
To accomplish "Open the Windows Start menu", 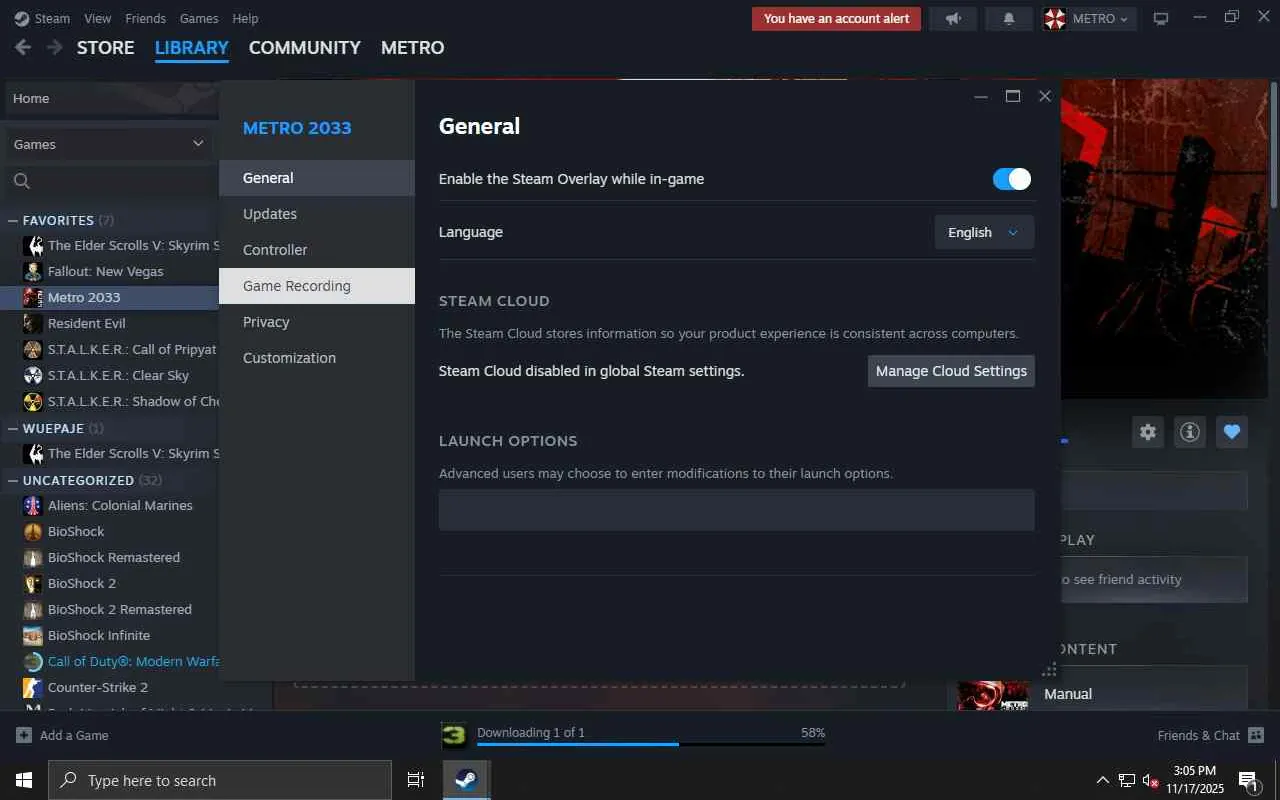I will coord(24,780).
